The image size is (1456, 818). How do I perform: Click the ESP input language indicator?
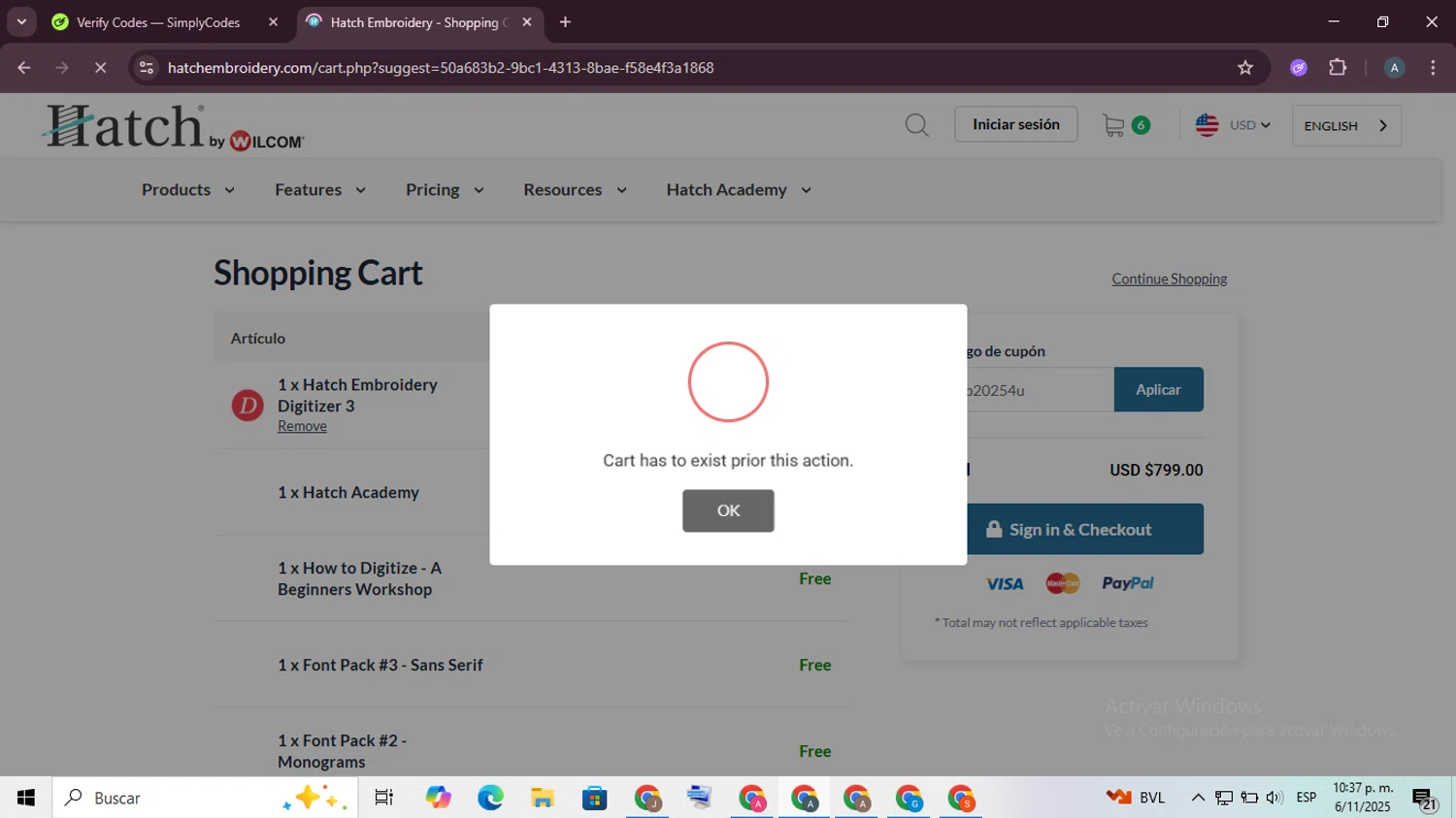coord(1307,798)
